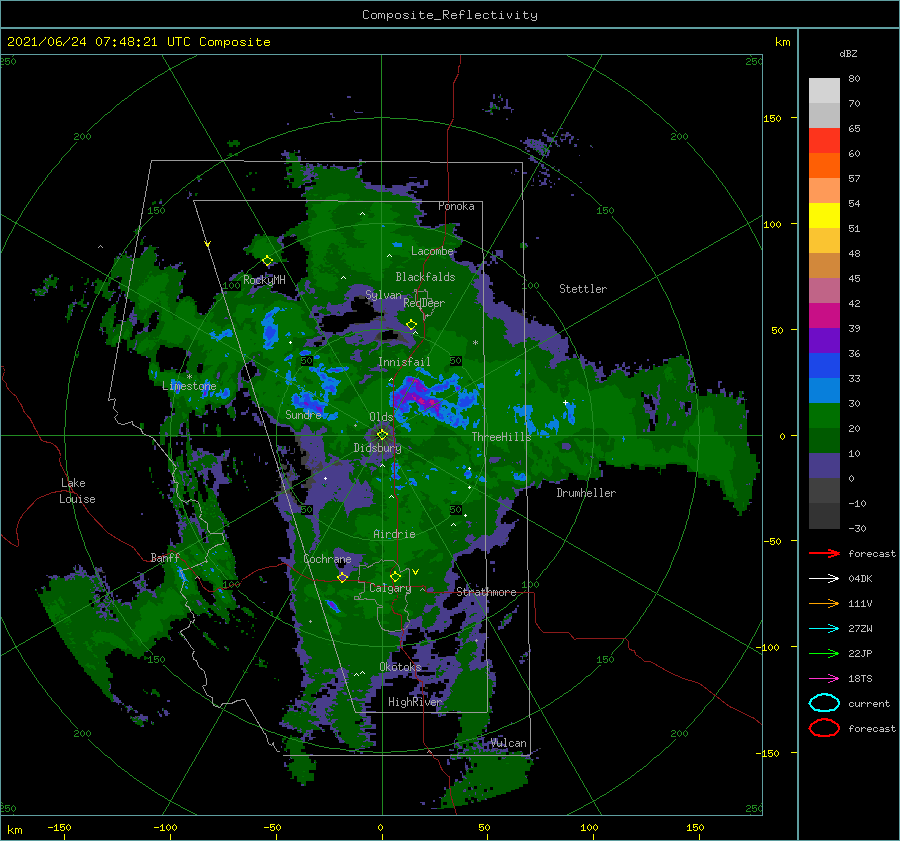The width and height of the screenshot is (900, 841).
Task: Click the Banff town label
Action: [165, 558]
